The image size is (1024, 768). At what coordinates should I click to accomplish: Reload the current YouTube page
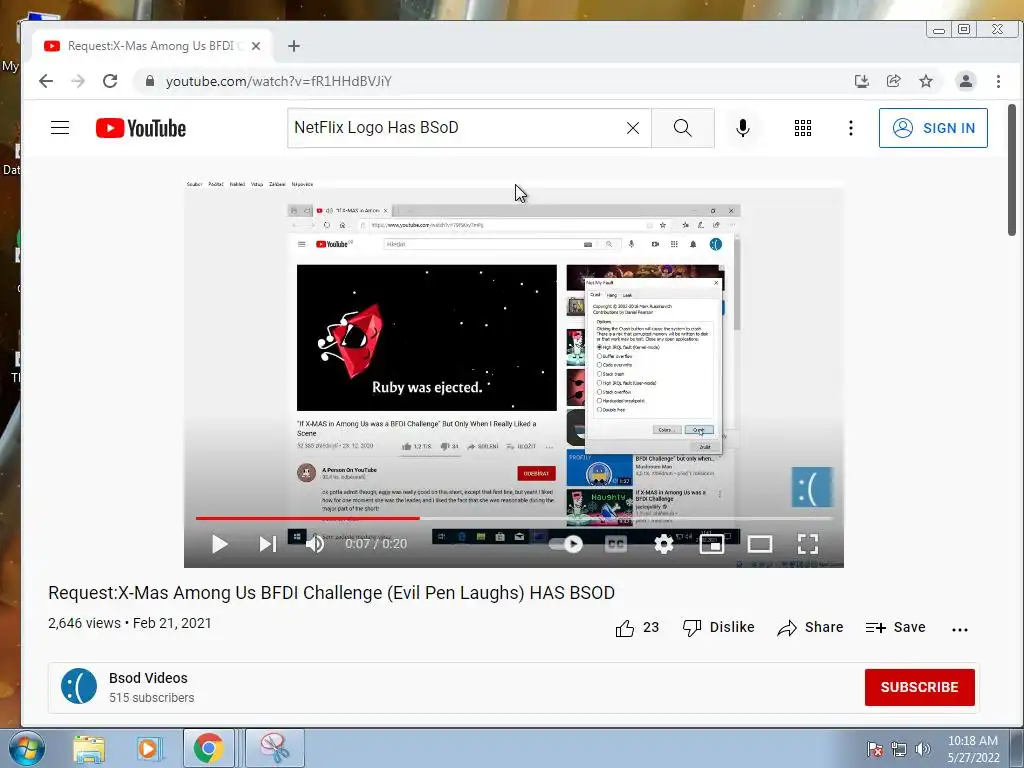[x=110, y=81]
